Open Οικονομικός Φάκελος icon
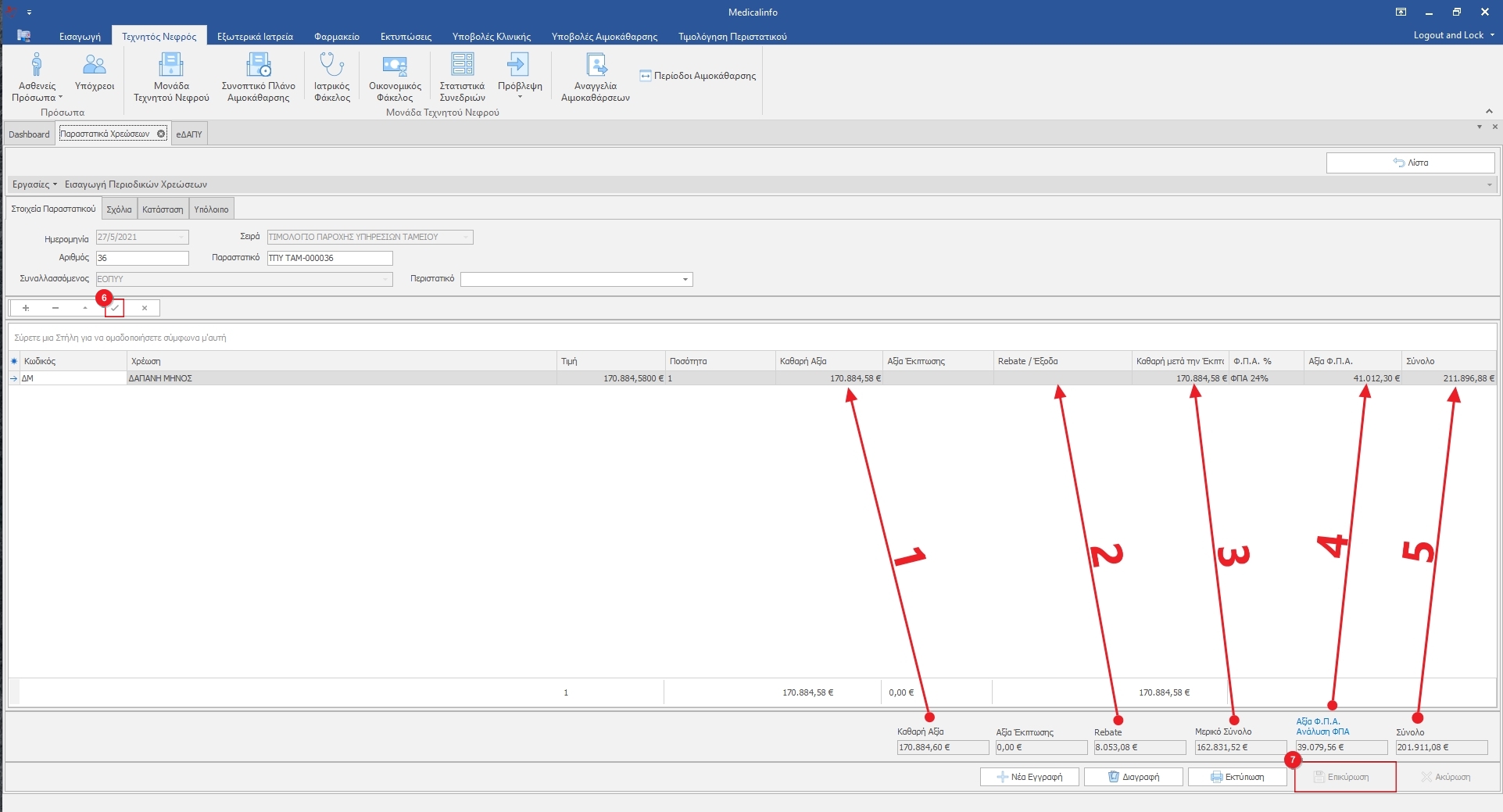This screenshot has height=812, width=1503. 395,66
